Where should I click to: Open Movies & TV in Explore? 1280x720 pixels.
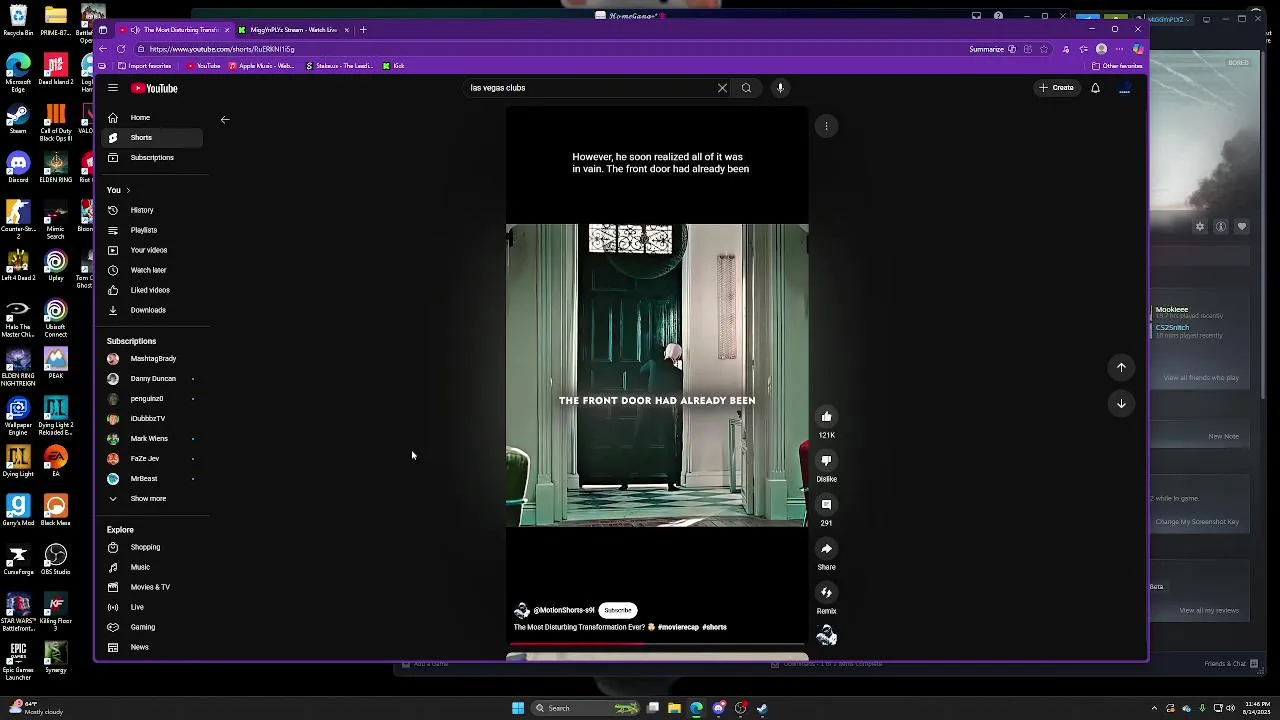[153, 587]
